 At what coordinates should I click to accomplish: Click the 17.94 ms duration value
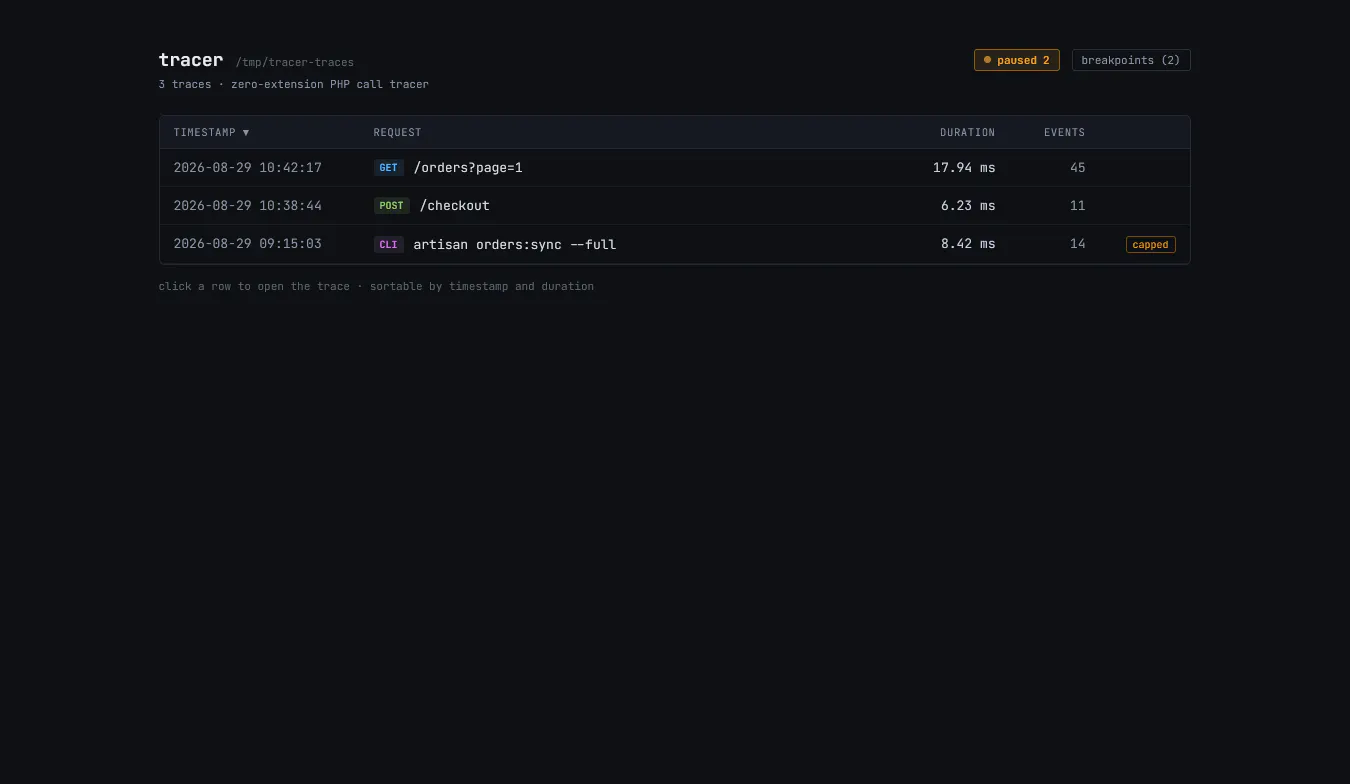[x=964, y=168]
